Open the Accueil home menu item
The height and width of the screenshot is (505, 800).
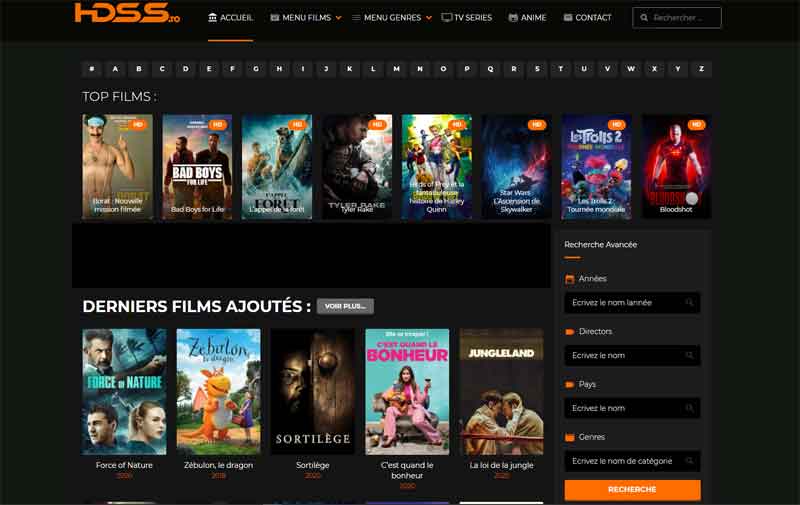click(231, 17)
